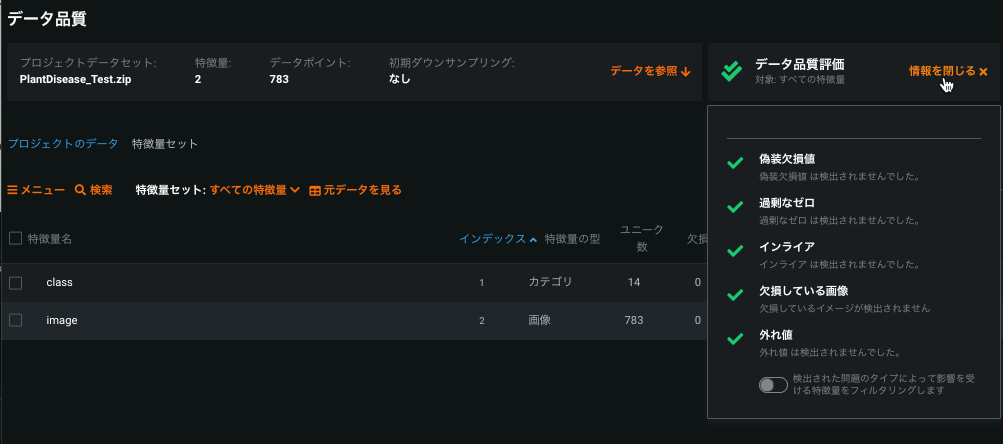Screen dimensions: 1003x444
Task: Open the image feature row
Action: [x=62, y=320]
